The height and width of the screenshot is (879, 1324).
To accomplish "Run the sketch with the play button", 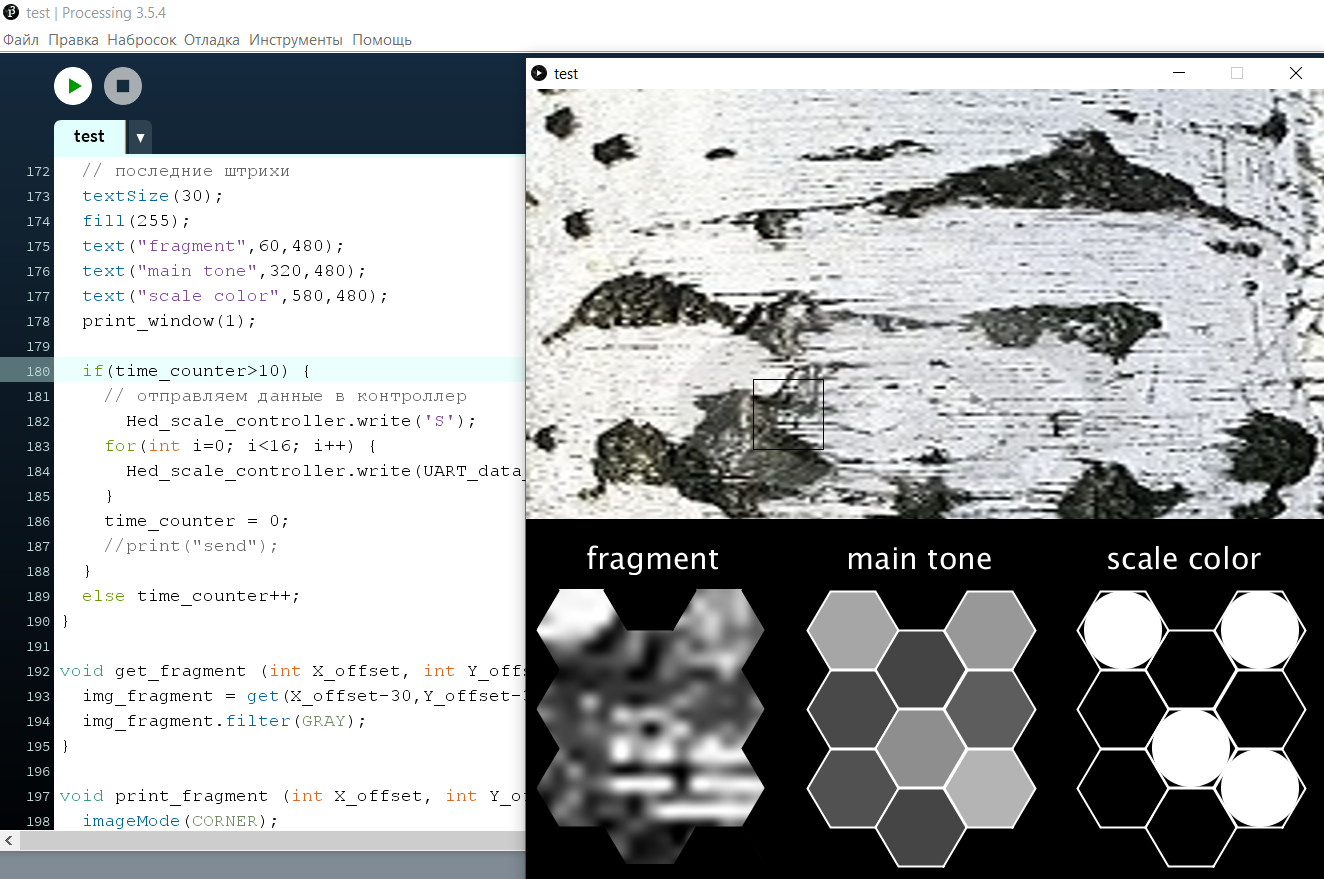I will coord(73,86).
